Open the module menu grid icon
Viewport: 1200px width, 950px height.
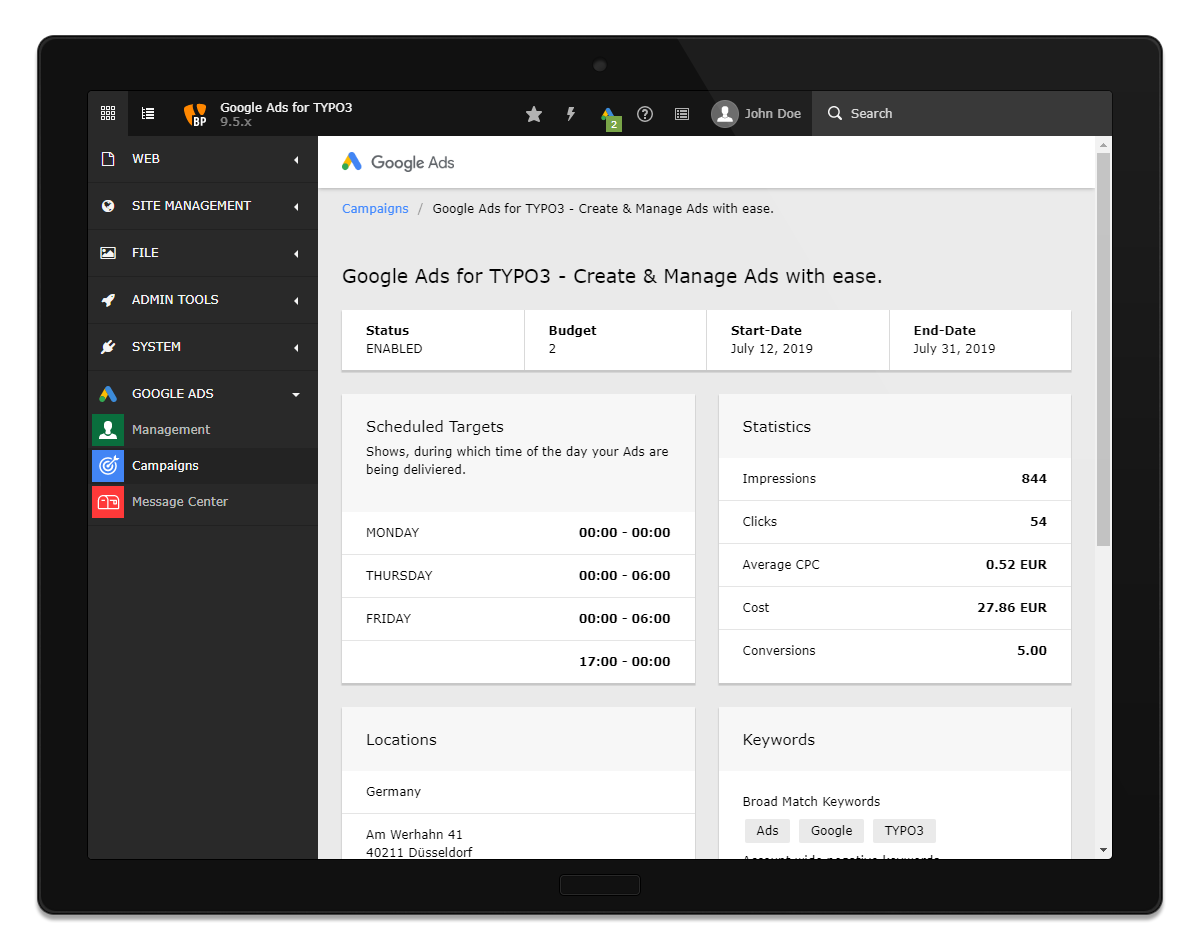tap(108, 114)
